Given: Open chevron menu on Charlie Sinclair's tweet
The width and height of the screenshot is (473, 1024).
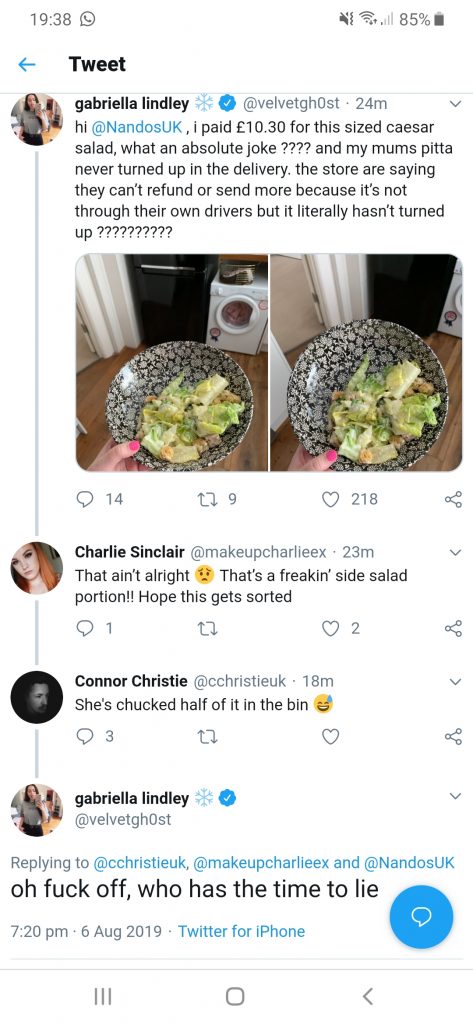Looking at the screenshot, I should click(456, 552).
